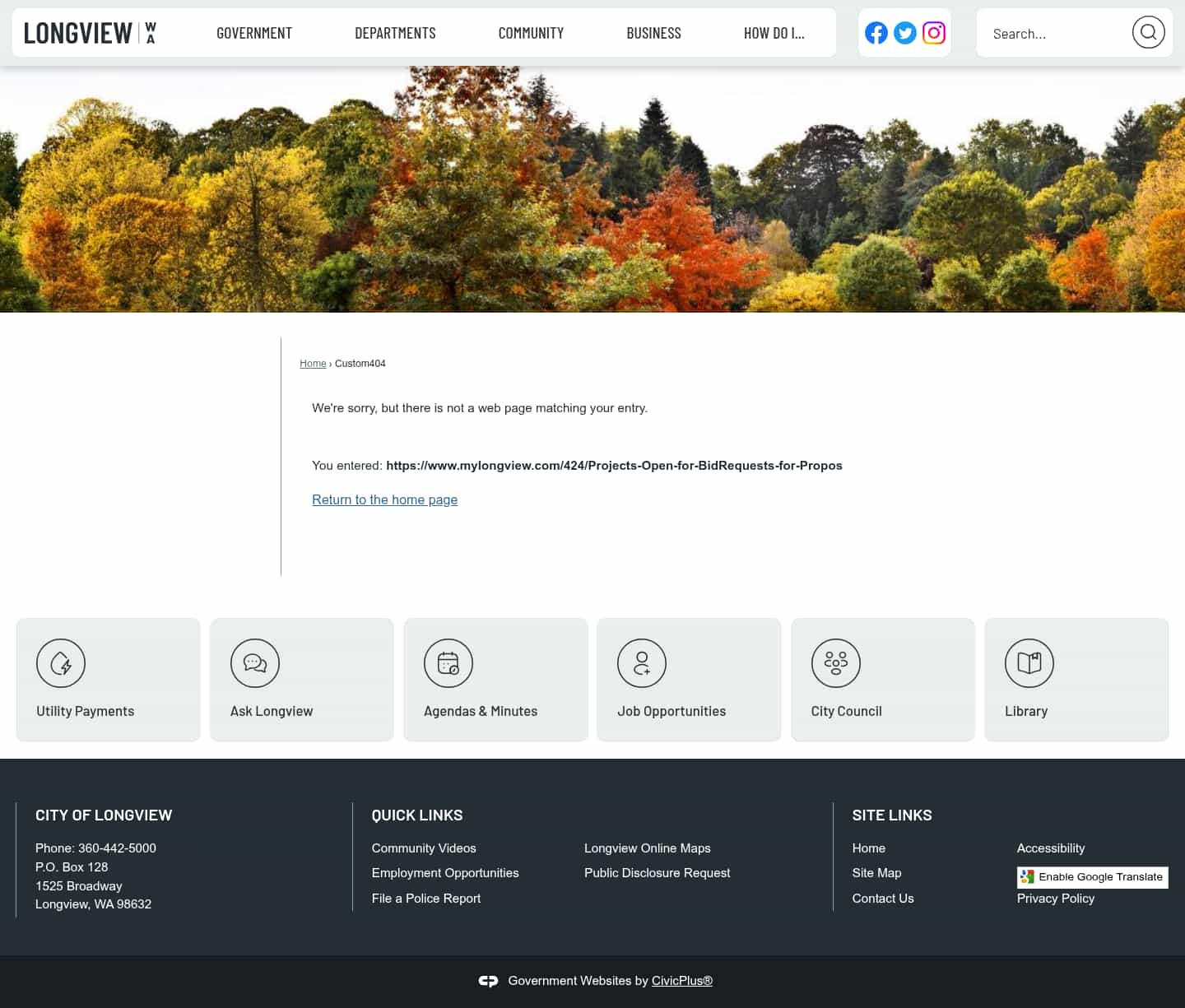Click inside the search input field

click(1053, 33)
